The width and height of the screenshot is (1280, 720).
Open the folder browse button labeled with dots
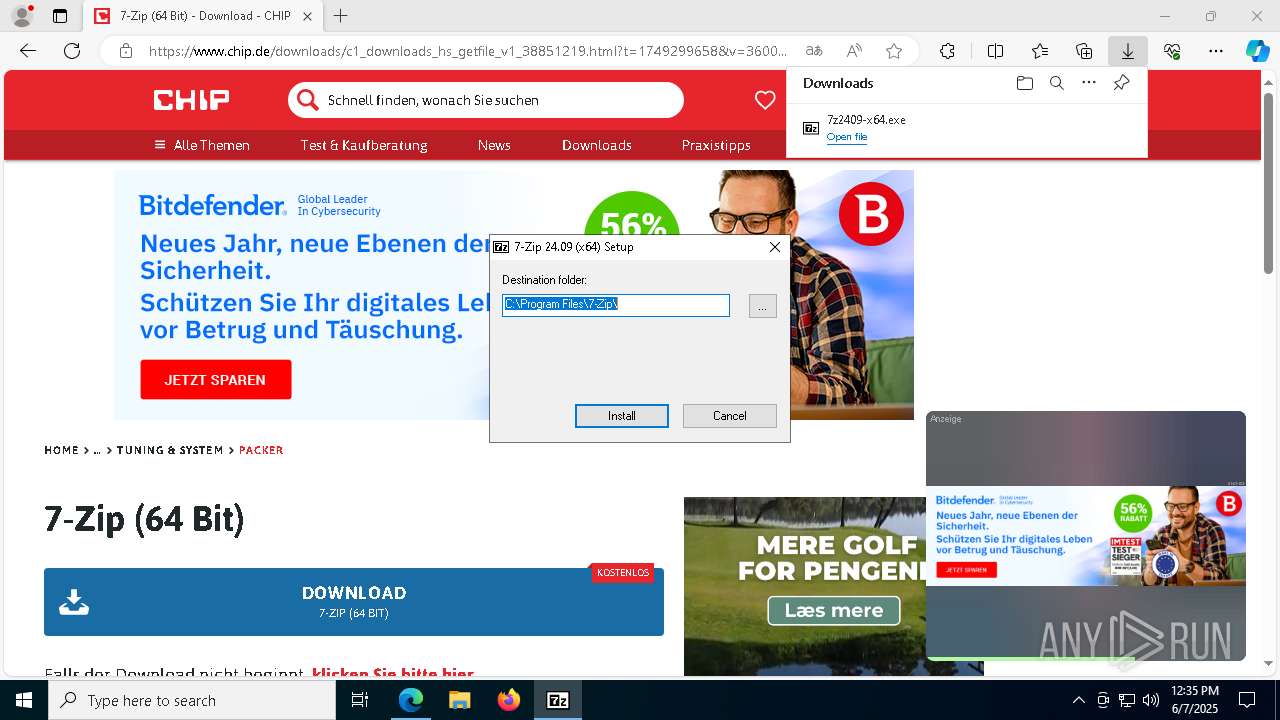(x=762, y=306)
